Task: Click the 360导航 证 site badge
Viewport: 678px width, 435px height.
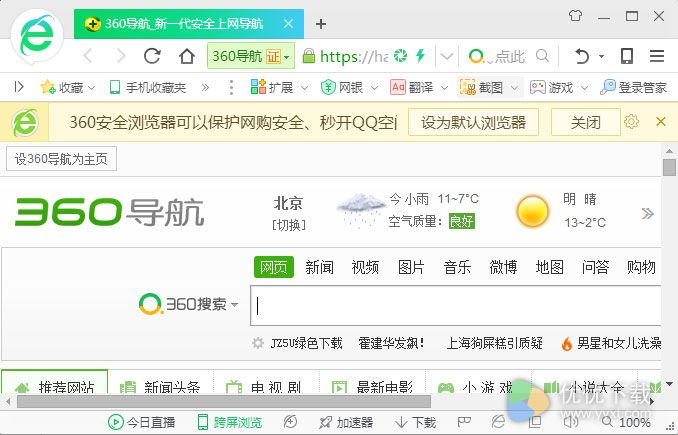Action: pyautogui.click(x=251, y=56)
